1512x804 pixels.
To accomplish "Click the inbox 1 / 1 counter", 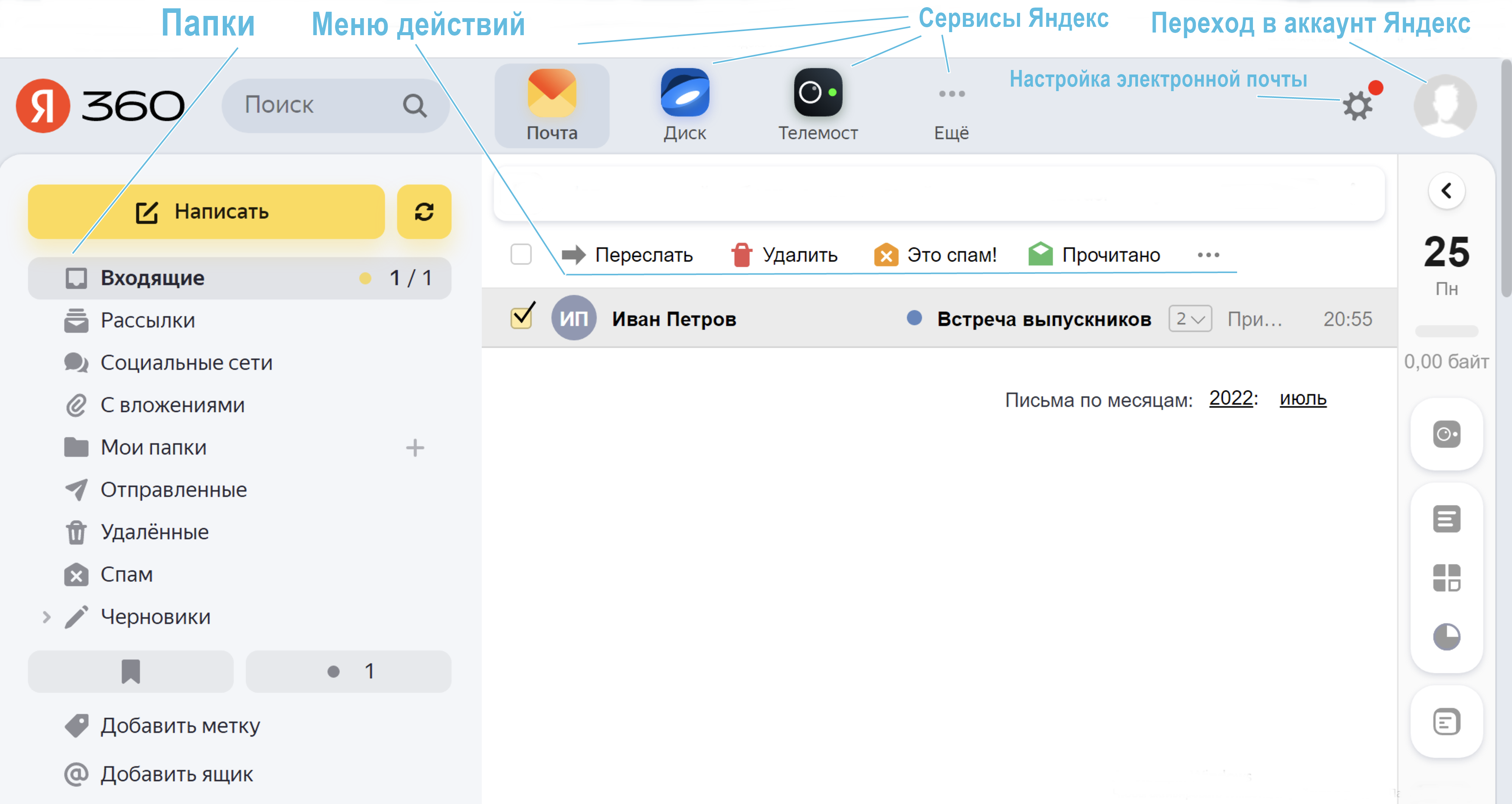I will (411, 278).
